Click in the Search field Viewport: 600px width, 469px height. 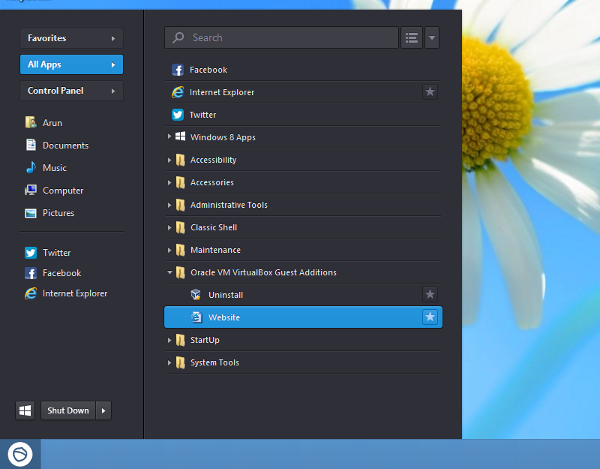[282, 37]
